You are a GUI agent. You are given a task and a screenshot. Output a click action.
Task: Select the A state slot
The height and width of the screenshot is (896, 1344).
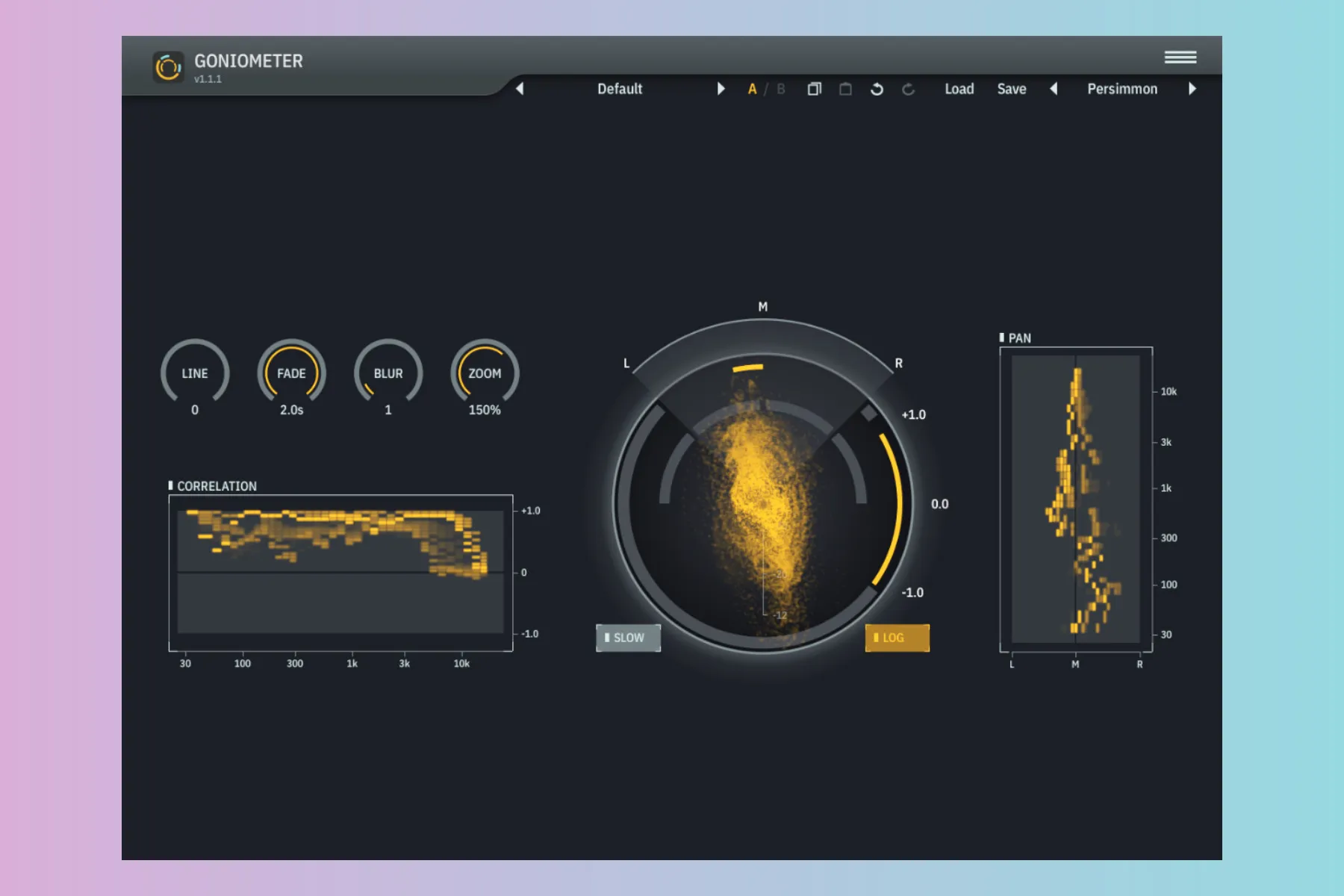tap(752, 89)
